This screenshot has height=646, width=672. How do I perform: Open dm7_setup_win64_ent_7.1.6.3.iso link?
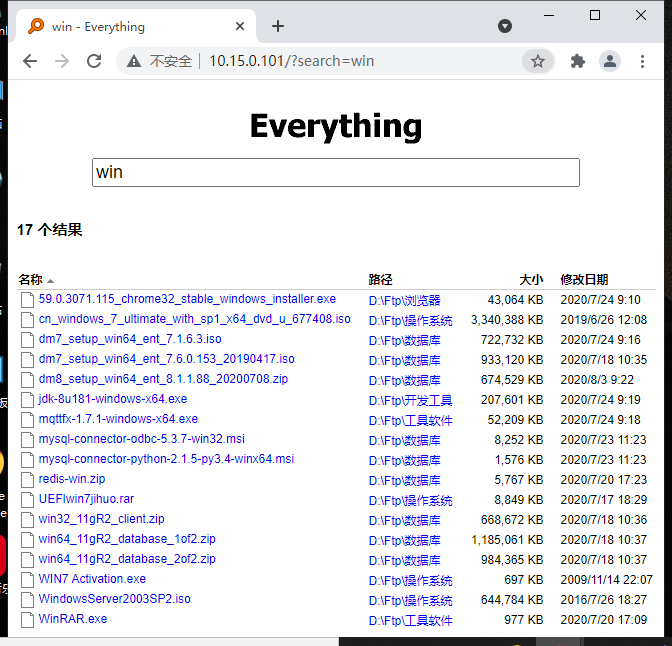coord(130,339)
